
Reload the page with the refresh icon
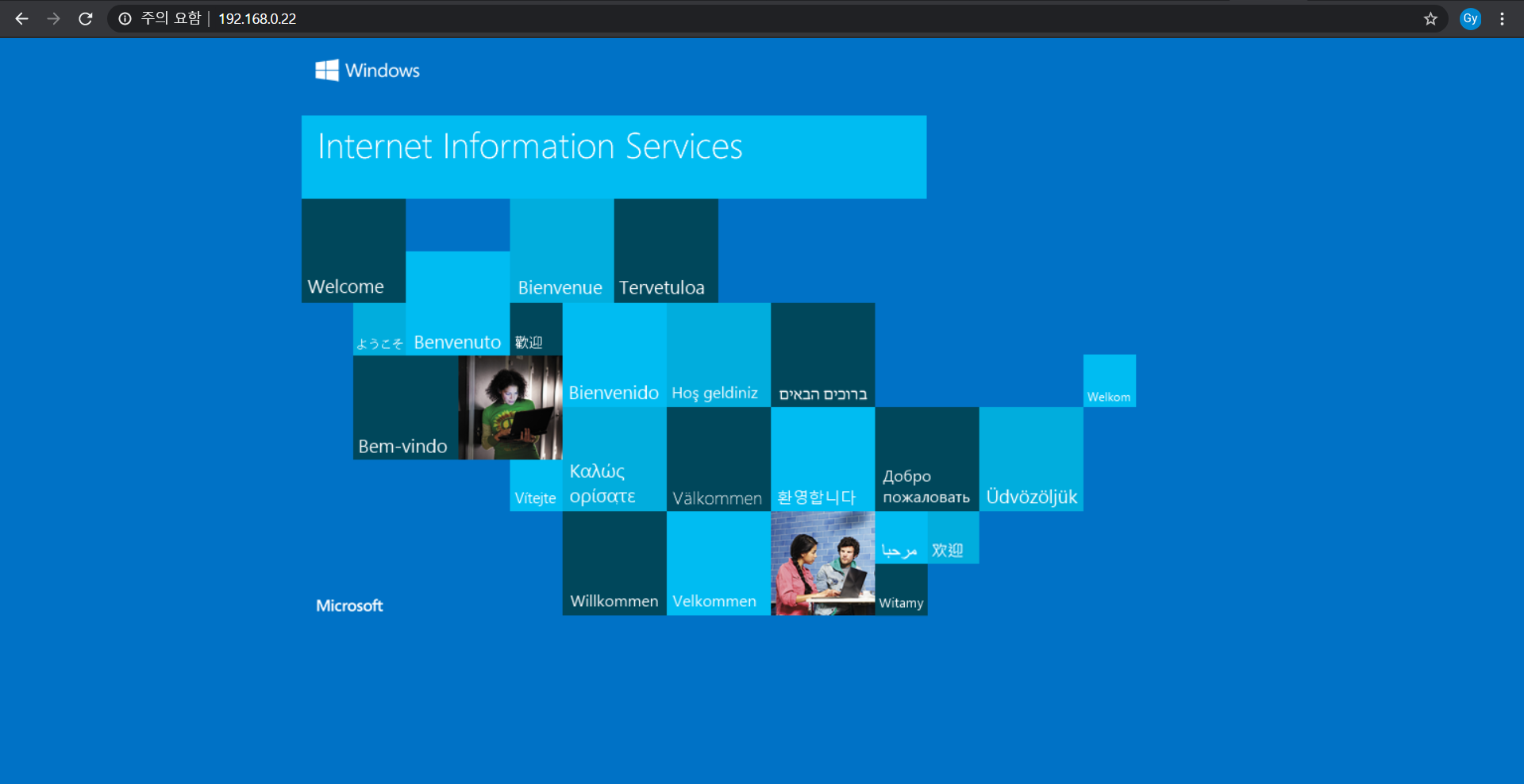click(x=86, y=18)
